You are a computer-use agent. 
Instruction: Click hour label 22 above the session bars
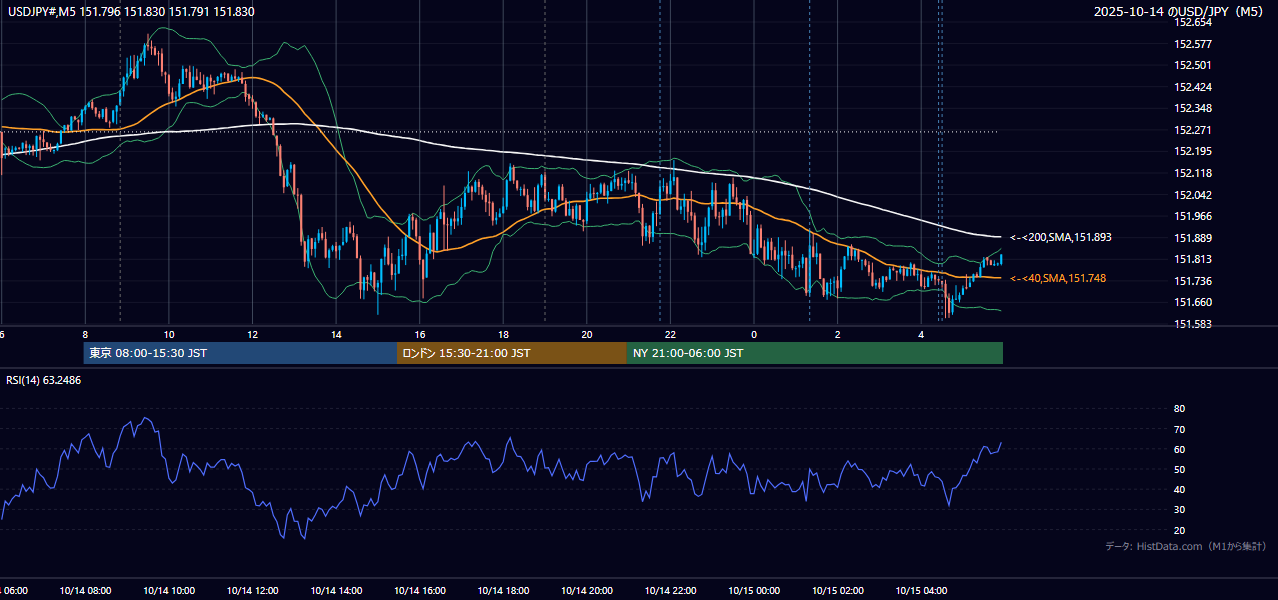[x=670, y=334]
